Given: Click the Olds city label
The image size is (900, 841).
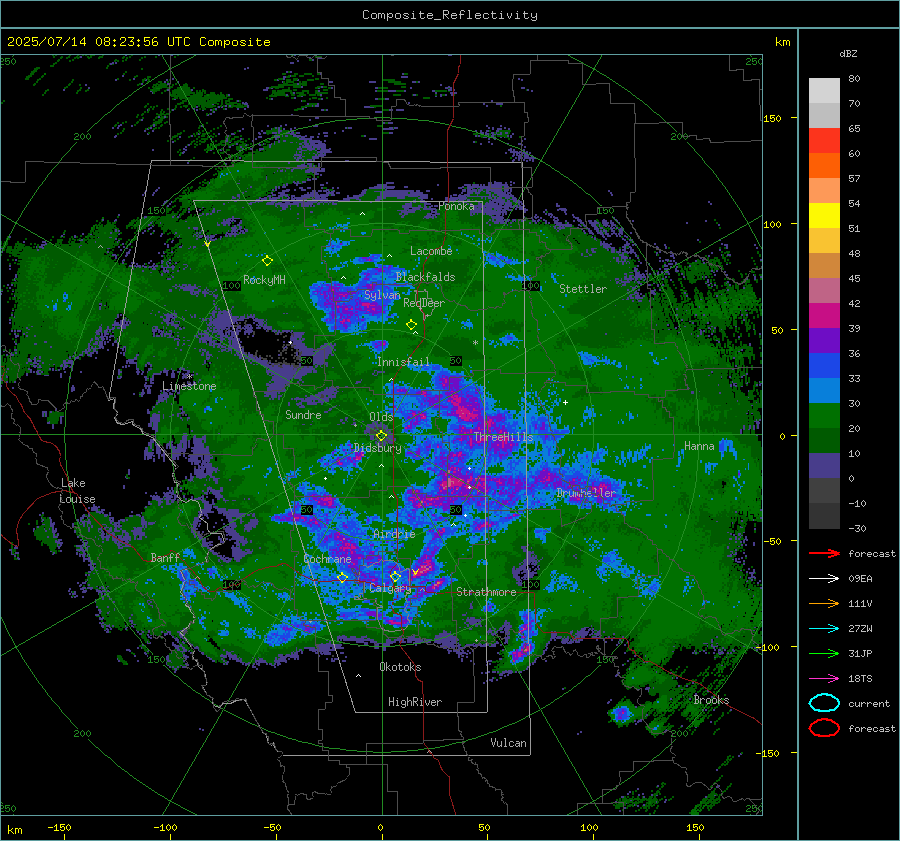Looking at the screenshot, I should click(x=381, y=417).
